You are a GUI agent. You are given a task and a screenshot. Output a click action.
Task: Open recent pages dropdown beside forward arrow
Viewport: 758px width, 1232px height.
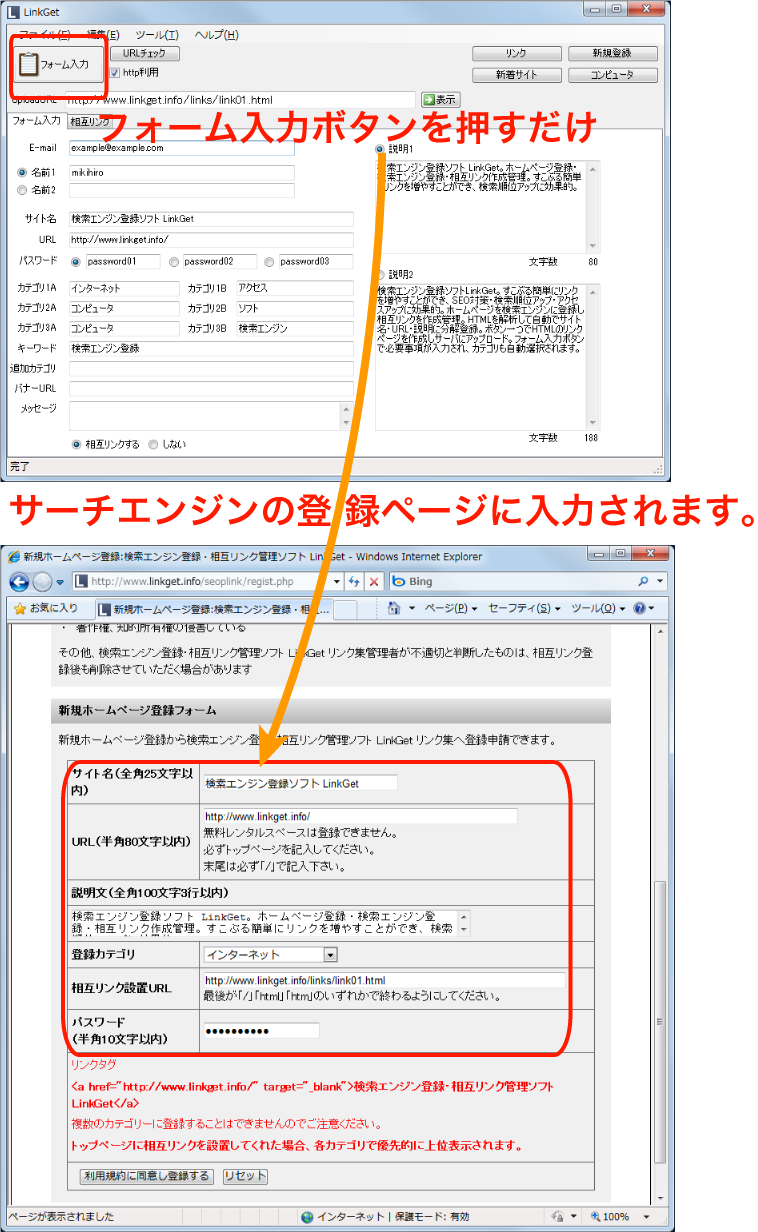(x=60, y=581)
